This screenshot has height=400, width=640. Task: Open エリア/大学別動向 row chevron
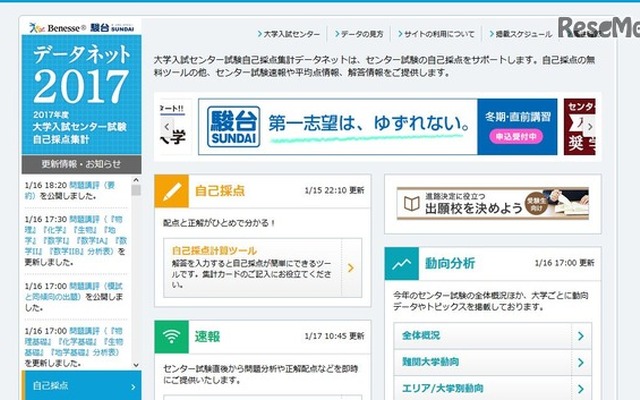(x=581, y=389)
